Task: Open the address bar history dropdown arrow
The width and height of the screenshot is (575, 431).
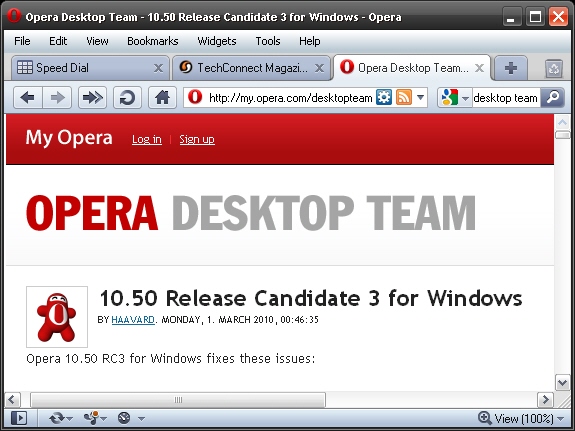Action: [420, 98]
